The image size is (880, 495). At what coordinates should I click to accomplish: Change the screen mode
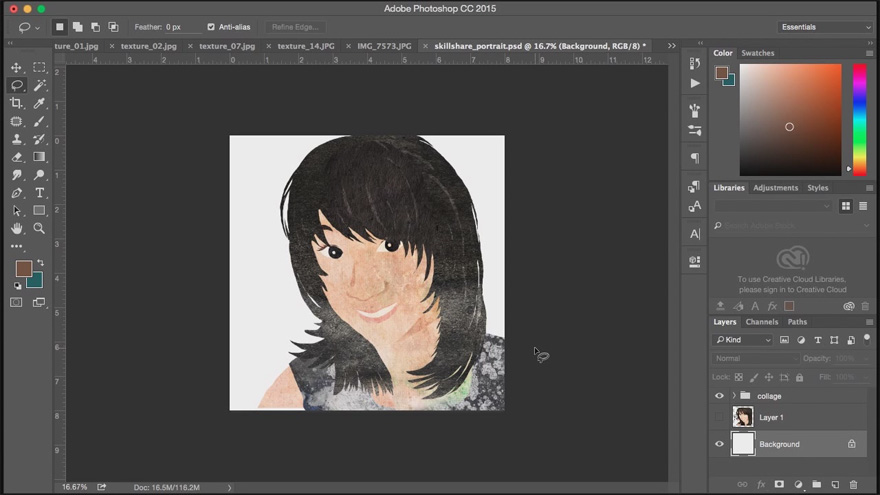(39, 302)
